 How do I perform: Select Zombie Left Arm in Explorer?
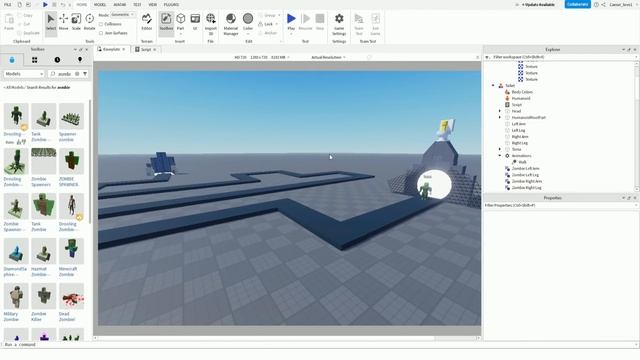click(x=525, y=169)
